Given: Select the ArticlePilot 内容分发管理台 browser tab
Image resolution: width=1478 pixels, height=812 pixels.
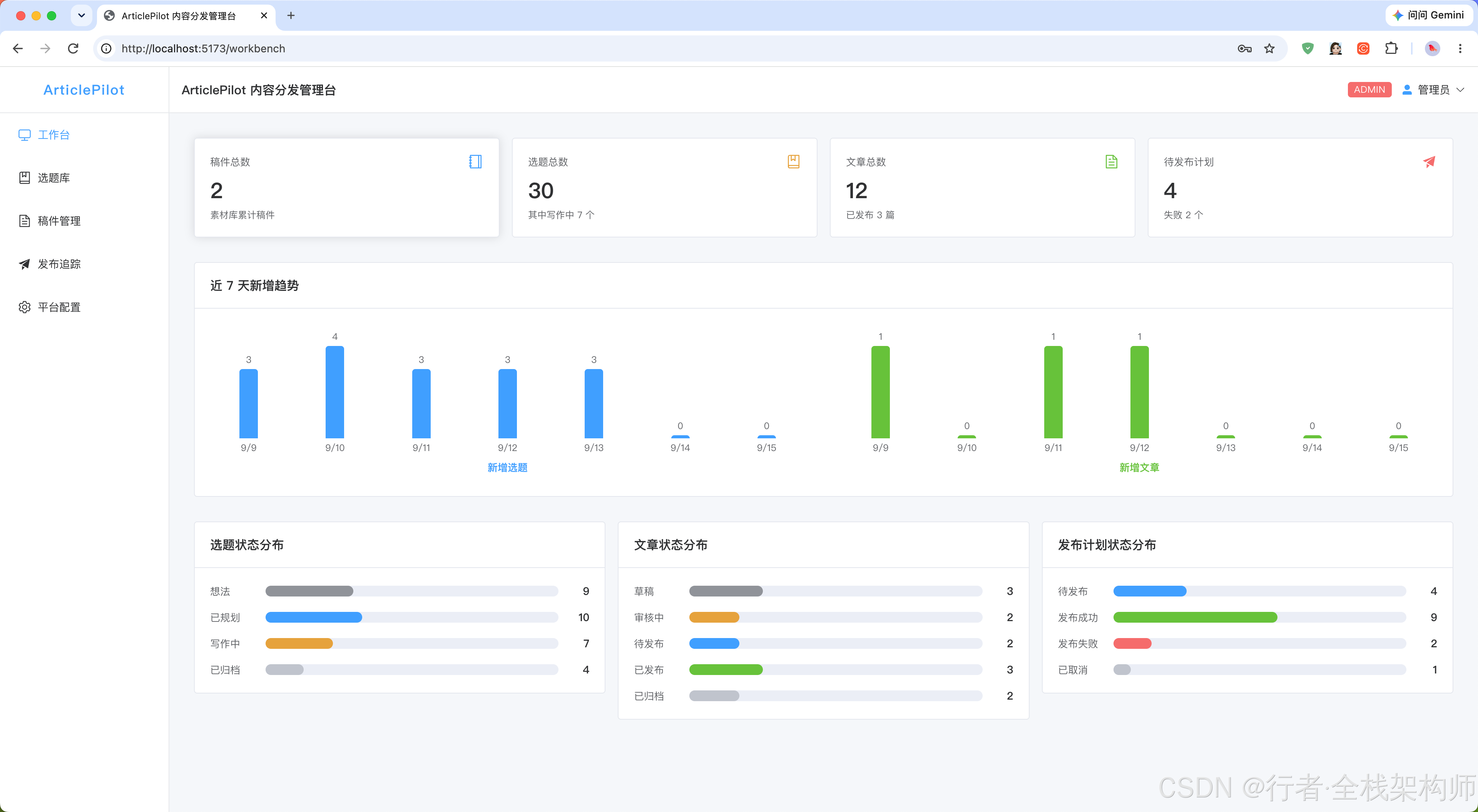Looking at the screenshot, I should pos(186,16).
